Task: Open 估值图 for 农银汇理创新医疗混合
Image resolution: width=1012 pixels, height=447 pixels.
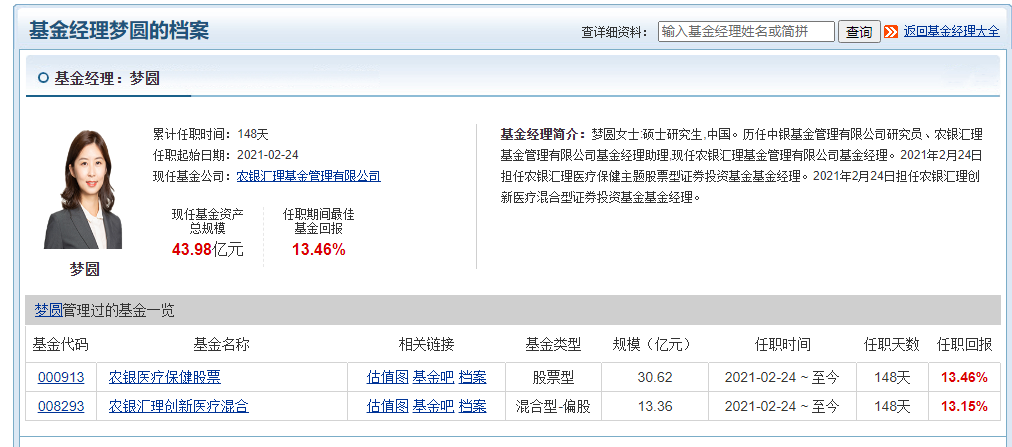Action: (387, 406)
